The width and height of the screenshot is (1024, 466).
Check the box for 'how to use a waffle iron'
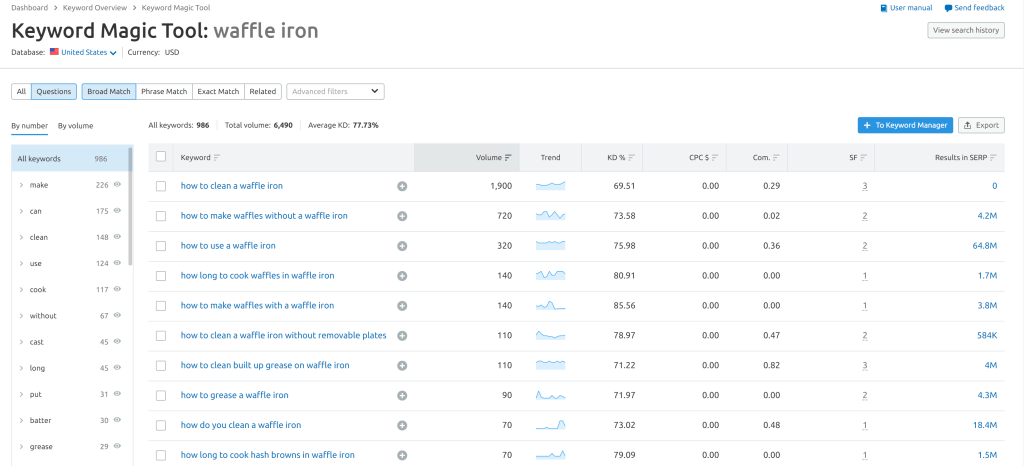point(161,246)
